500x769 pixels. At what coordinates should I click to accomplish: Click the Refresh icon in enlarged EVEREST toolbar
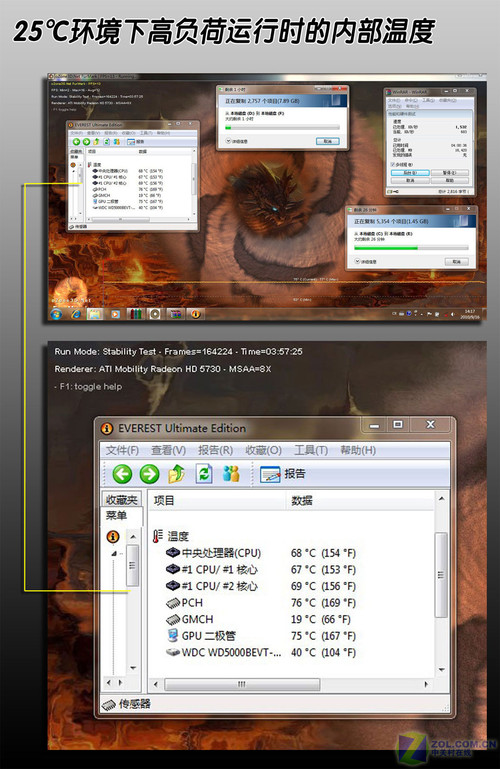[x=204, y=474]
